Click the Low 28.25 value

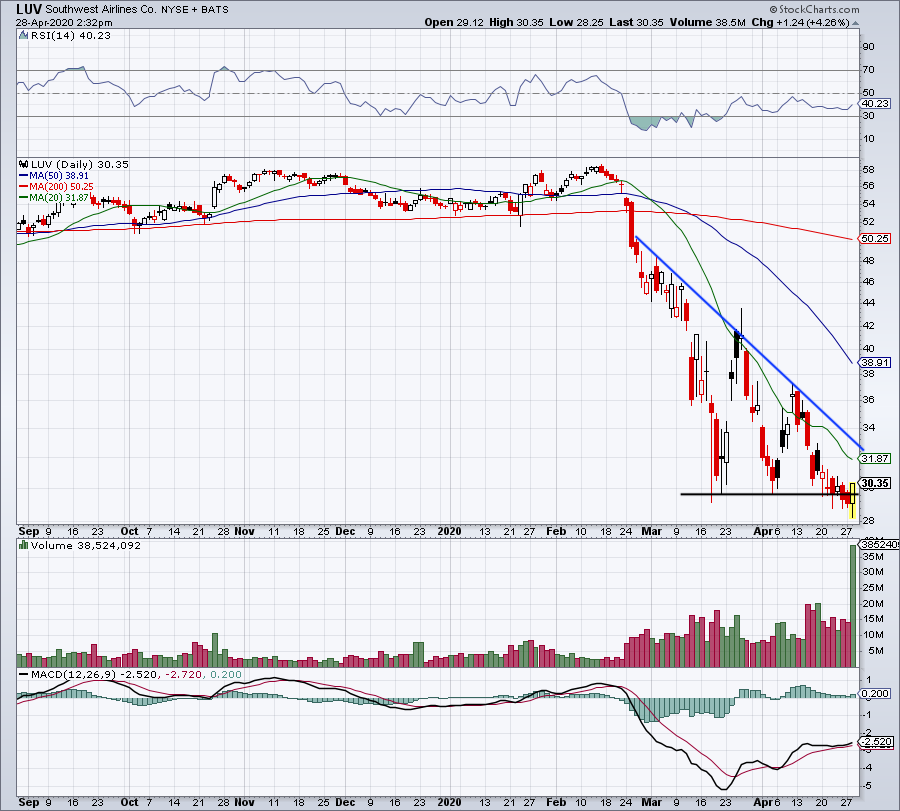coord(576,22)
